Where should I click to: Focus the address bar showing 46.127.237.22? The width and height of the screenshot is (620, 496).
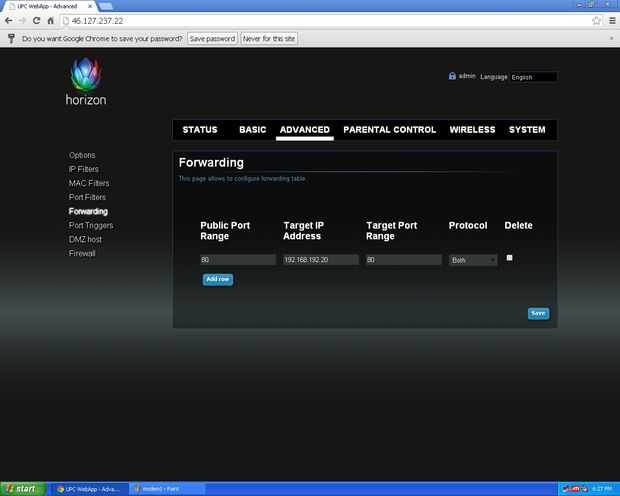[324, 21]
